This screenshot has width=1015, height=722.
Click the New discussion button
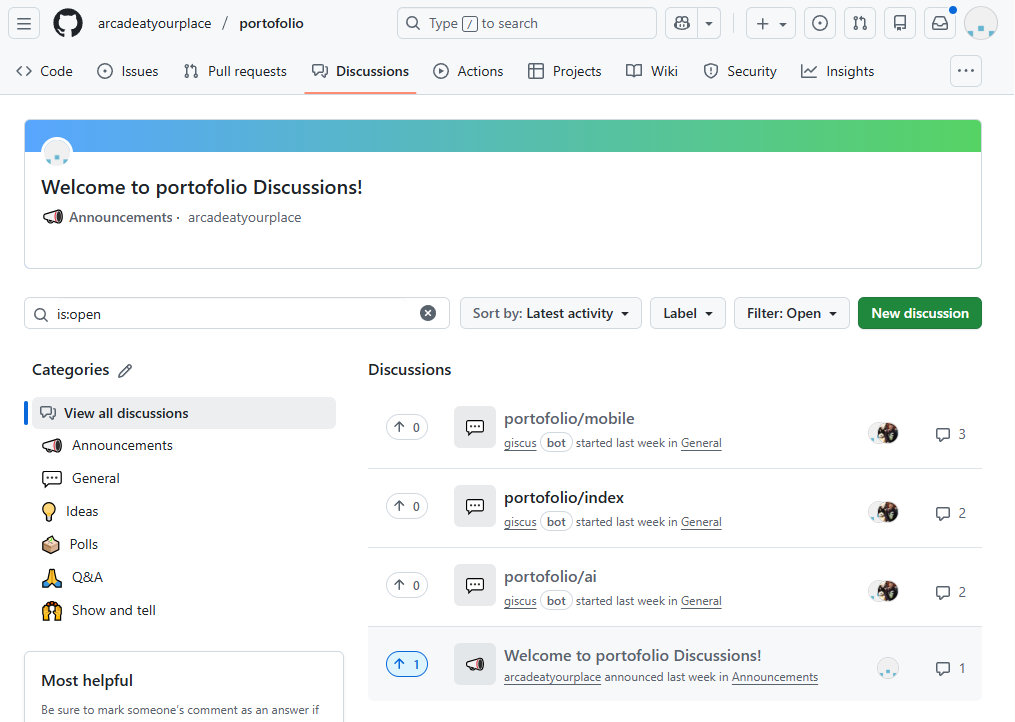coord(919,313)
